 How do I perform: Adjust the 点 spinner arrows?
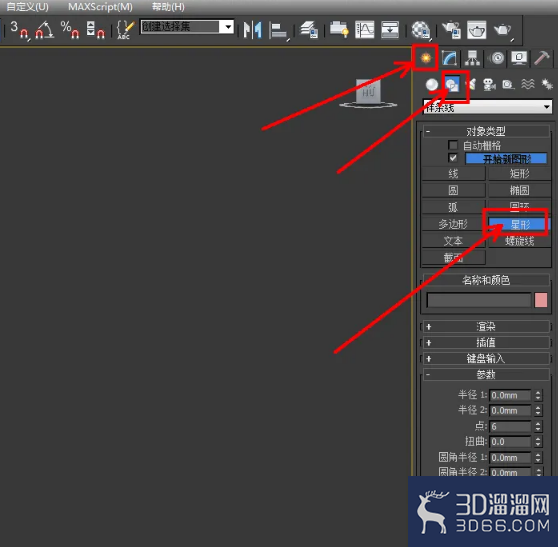click(x=538, y=426)
